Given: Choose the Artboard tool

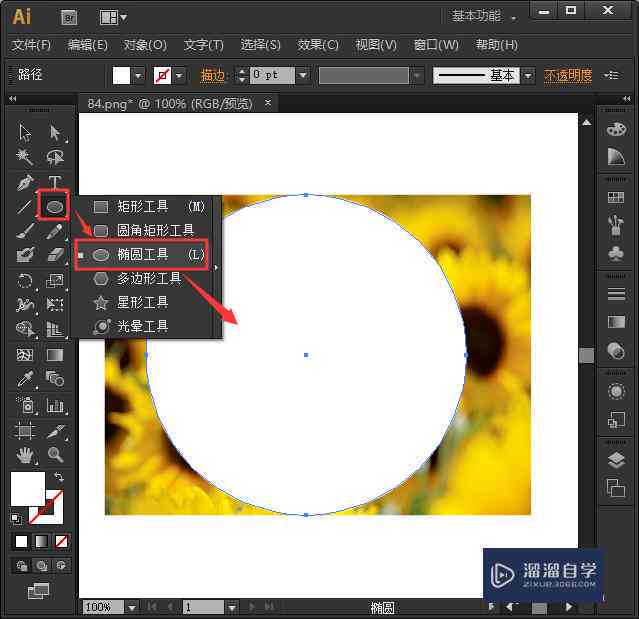Looking at the screenshot, I should (25, 431).
